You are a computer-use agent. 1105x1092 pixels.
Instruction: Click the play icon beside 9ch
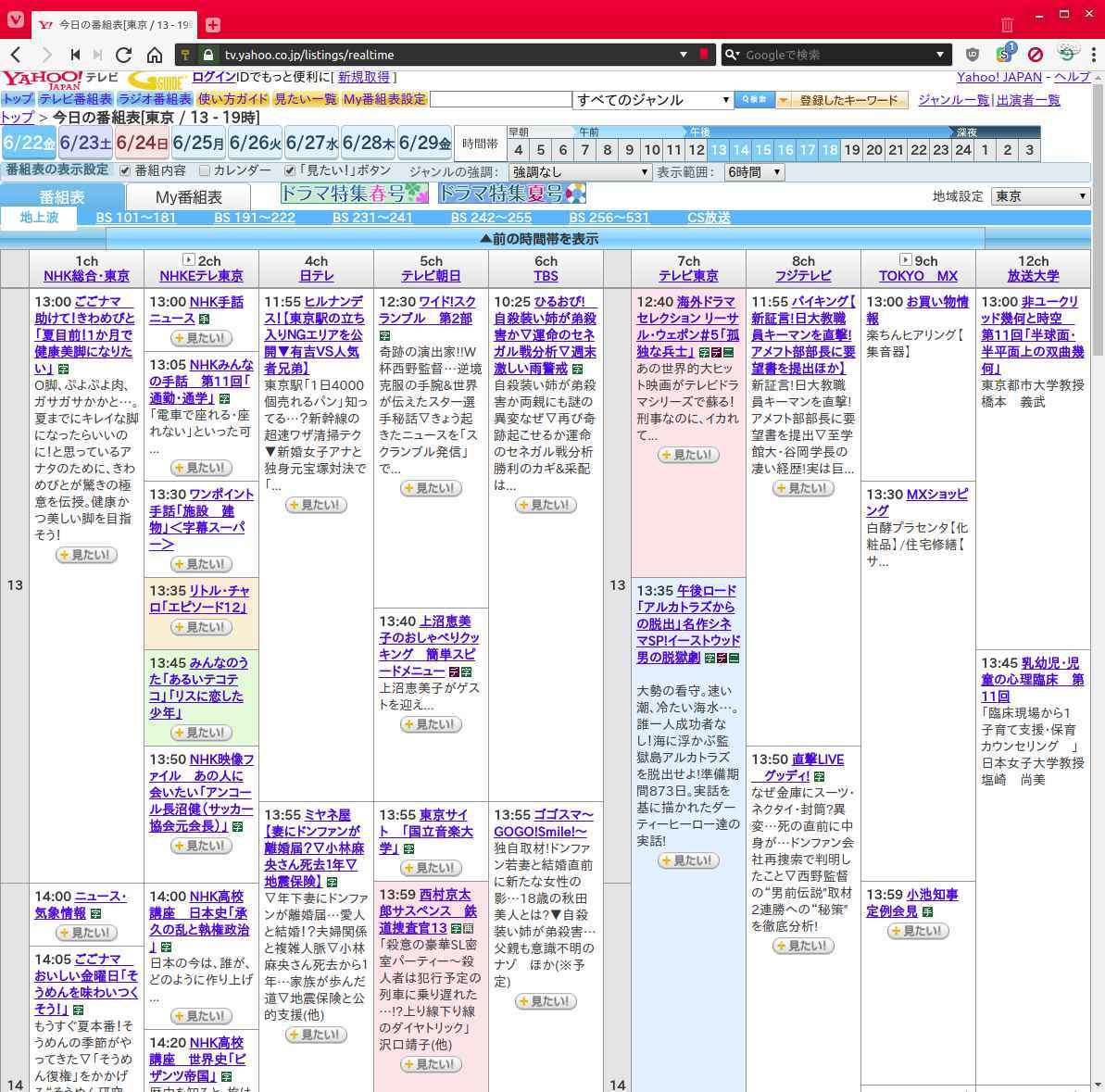(906, 259)
